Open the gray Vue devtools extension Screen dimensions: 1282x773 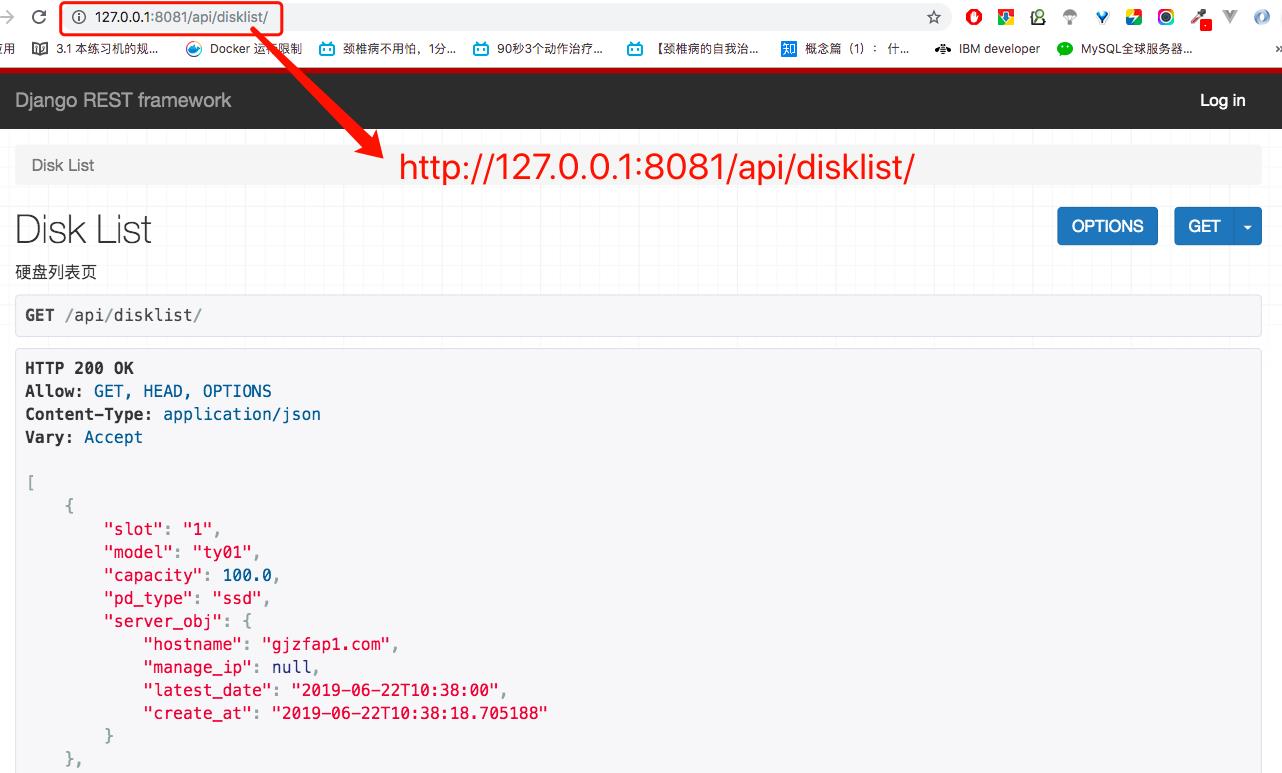coord(1230,17)
